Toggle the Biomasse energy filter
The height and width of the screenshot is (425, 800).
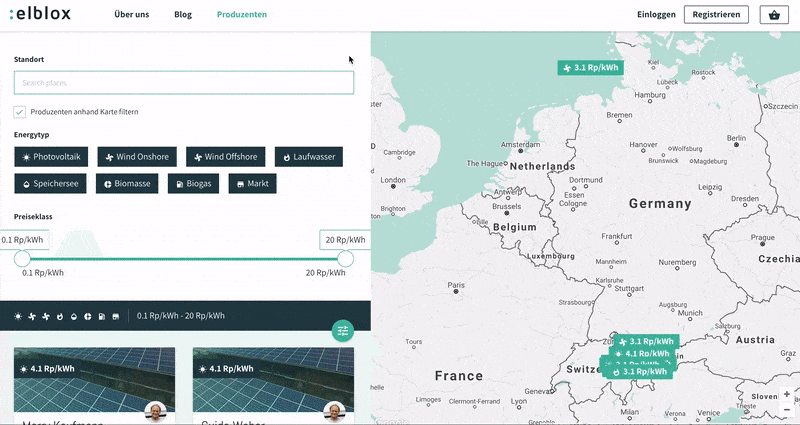127,184
